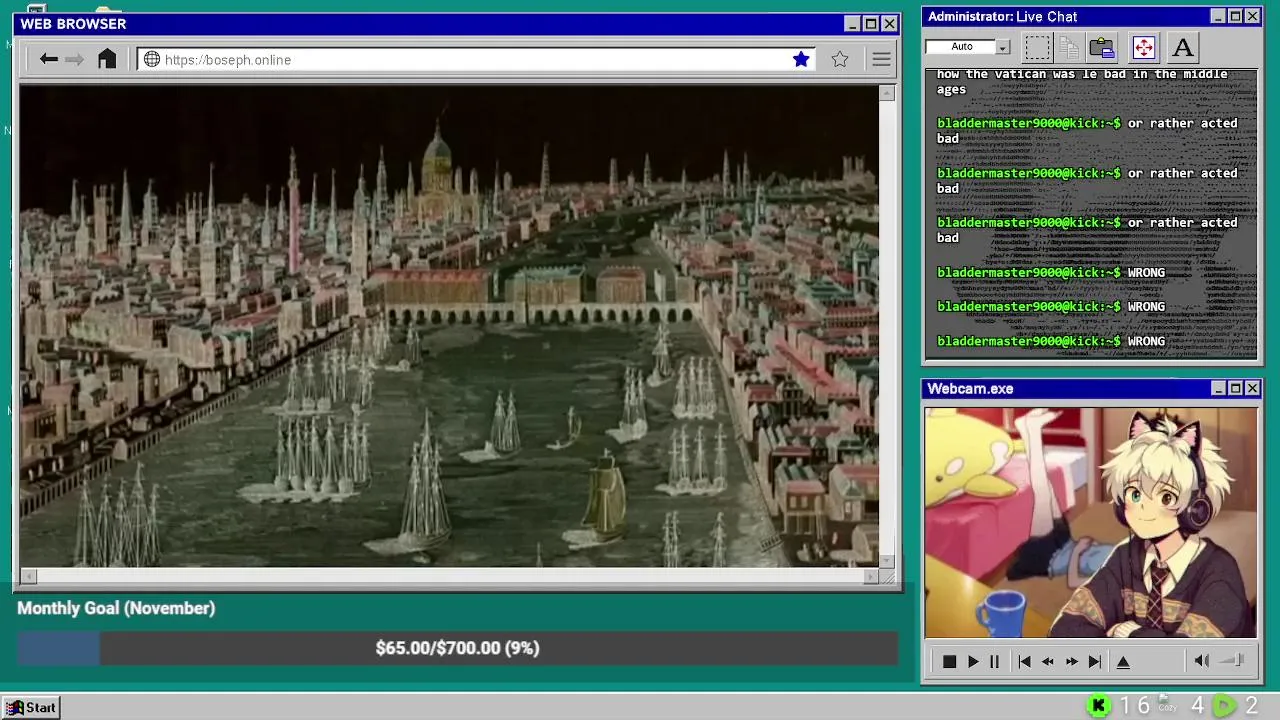Open the browser hamburger menu
Viewport: 1280px width, 720px height.
(881, 59)
